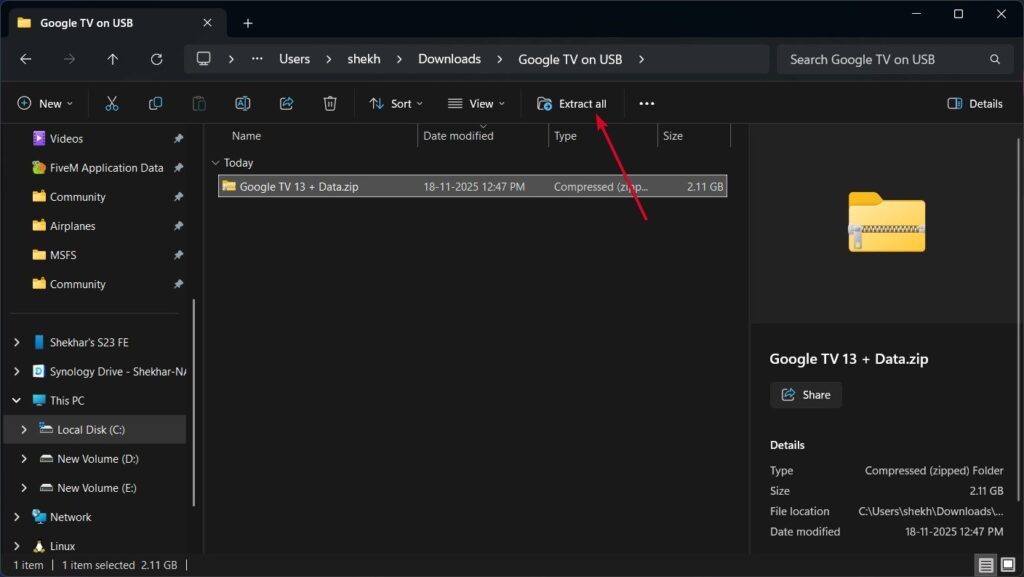1024x577 pixels.
Task: Open a new tab with plus button
Action: pyautogui.click(x=248, y=23)
